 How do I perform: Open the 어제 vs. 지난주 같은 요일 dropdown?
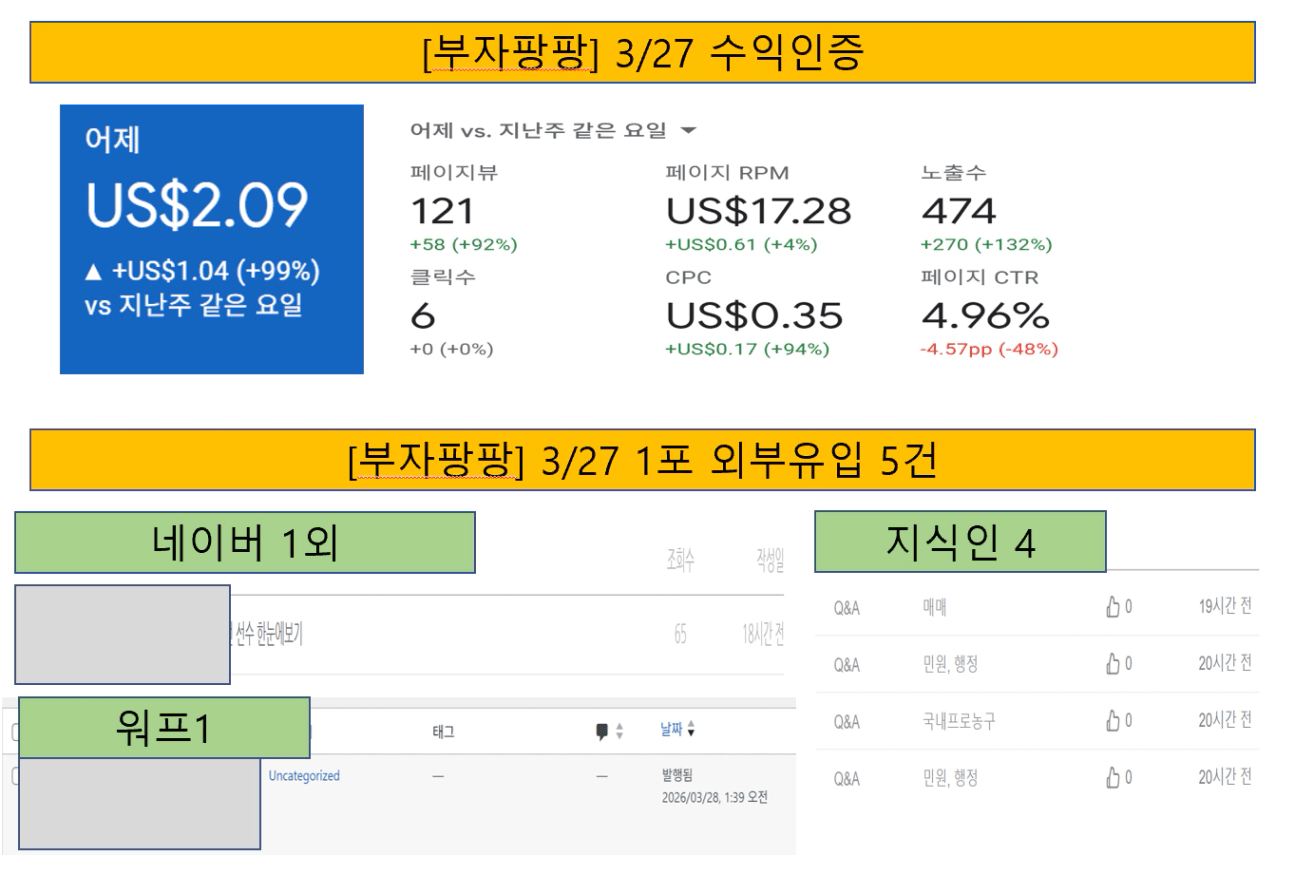point(687,131)
